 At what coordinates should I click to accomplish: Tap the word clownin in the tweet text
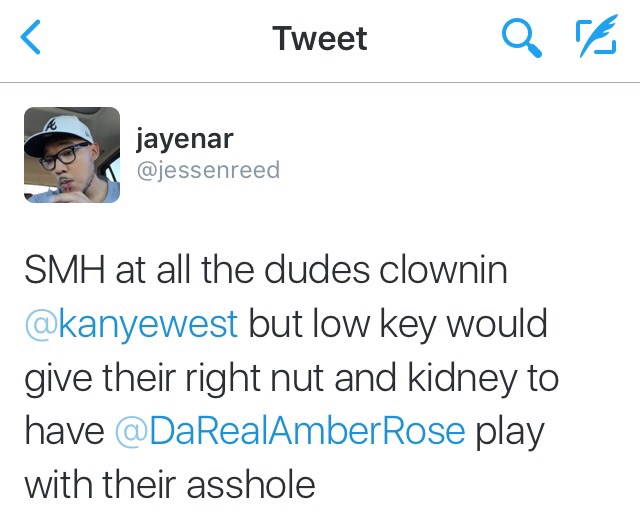point(443,270)
